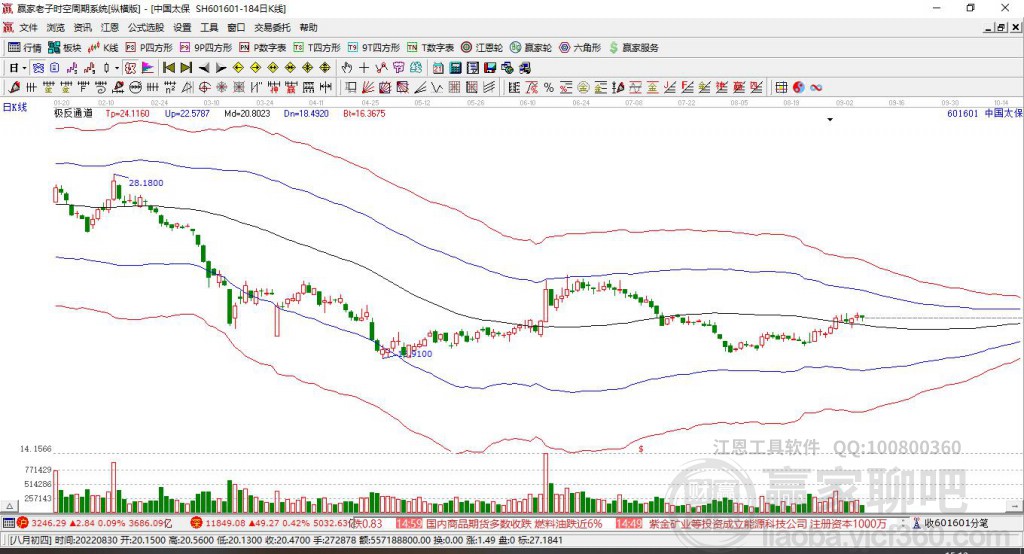Viewport: 1024px width, 554px height.
Task: Click the volume pane up-triangle button
Action: [x=9, y=506]
